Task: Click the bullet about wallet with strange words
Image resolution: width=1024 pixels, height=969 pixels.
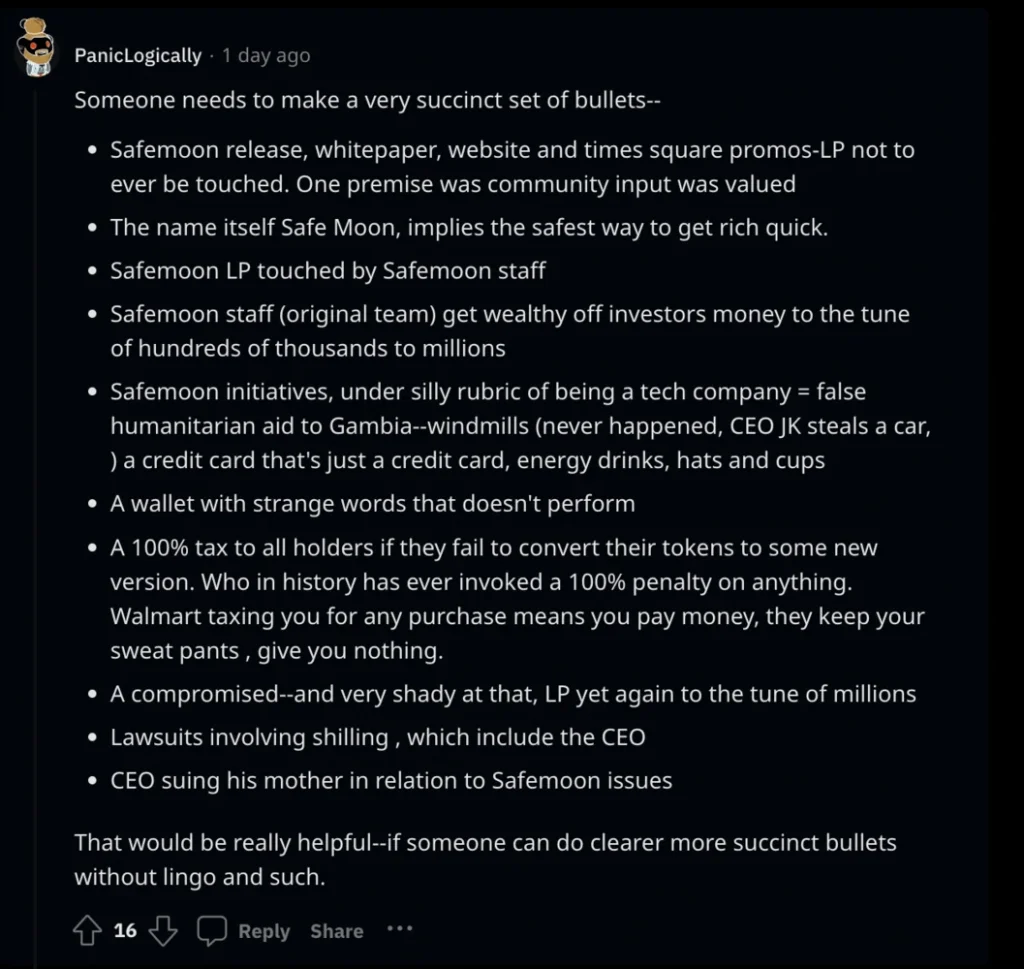Action: 372,503
